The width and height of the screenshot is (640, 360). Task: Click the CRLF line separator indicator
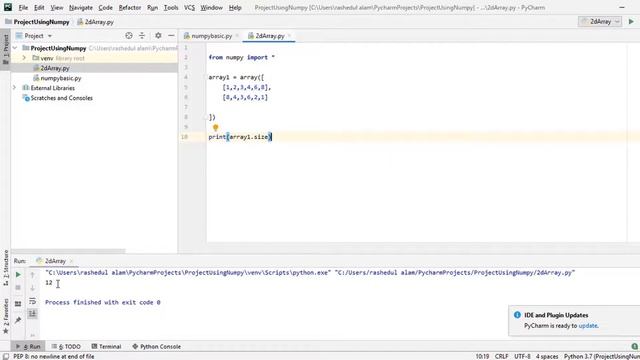tap(502, 356)
